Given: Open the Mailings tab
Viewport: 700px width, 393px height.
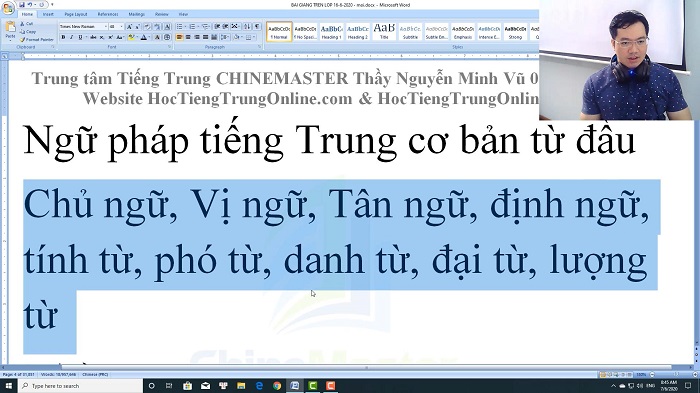Looking at the screenshot, I should (137, 14).
